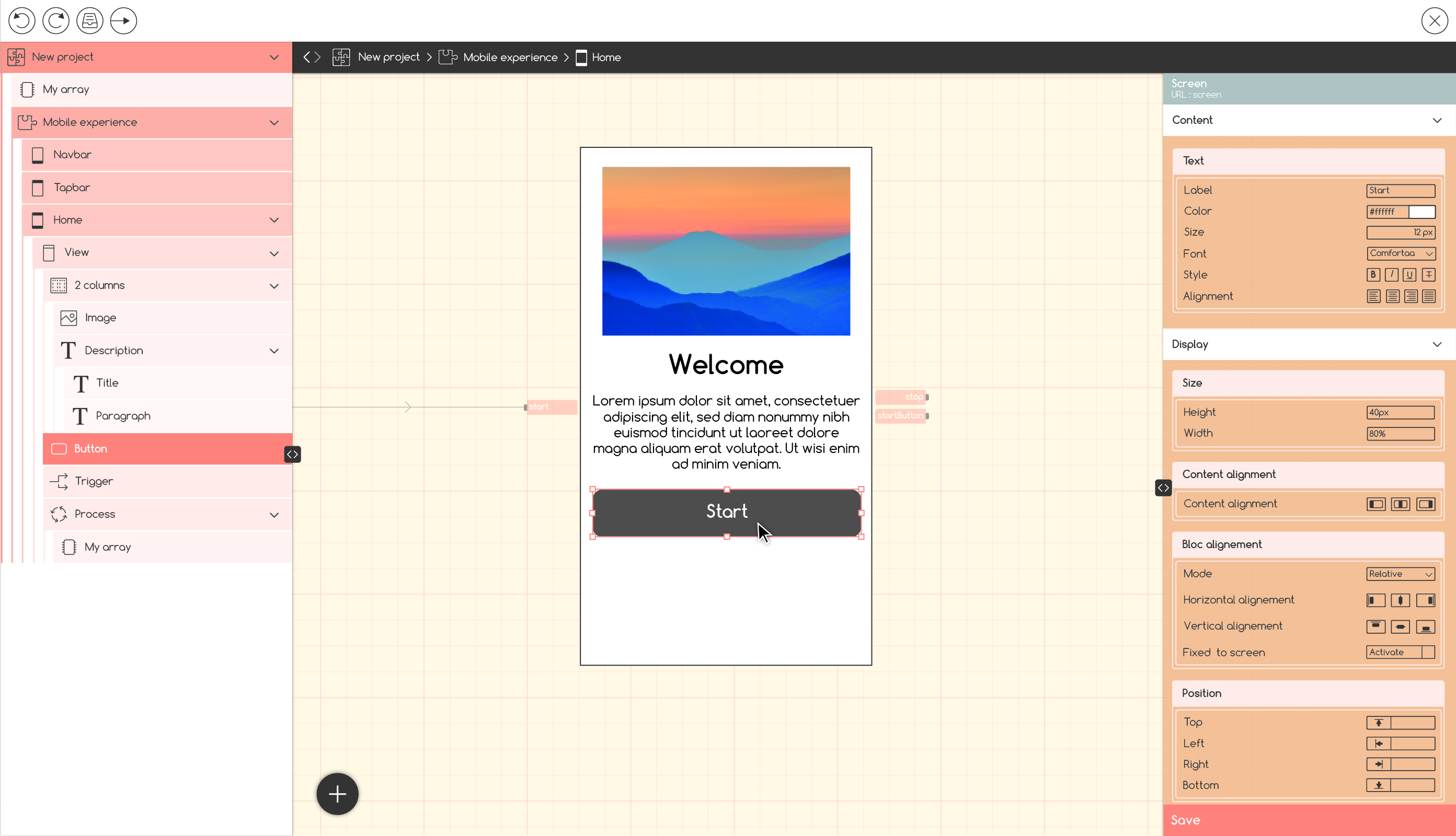This screenshot has height=836, width=1456.
Task: Open the Mode dropdown set to Relative
Action: (1400, 574)
